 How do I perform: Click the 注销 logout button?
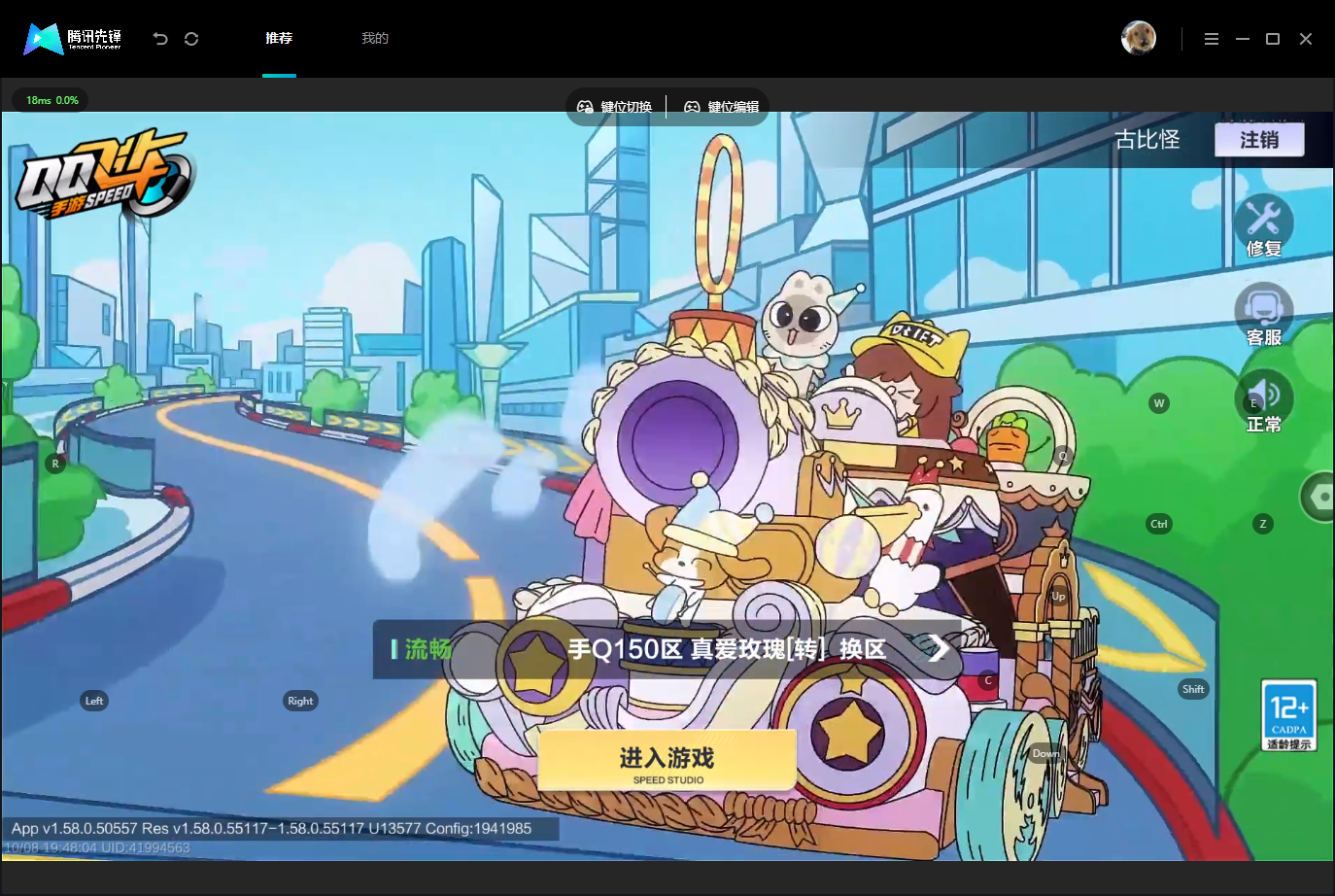click(x=1259, y=140)
